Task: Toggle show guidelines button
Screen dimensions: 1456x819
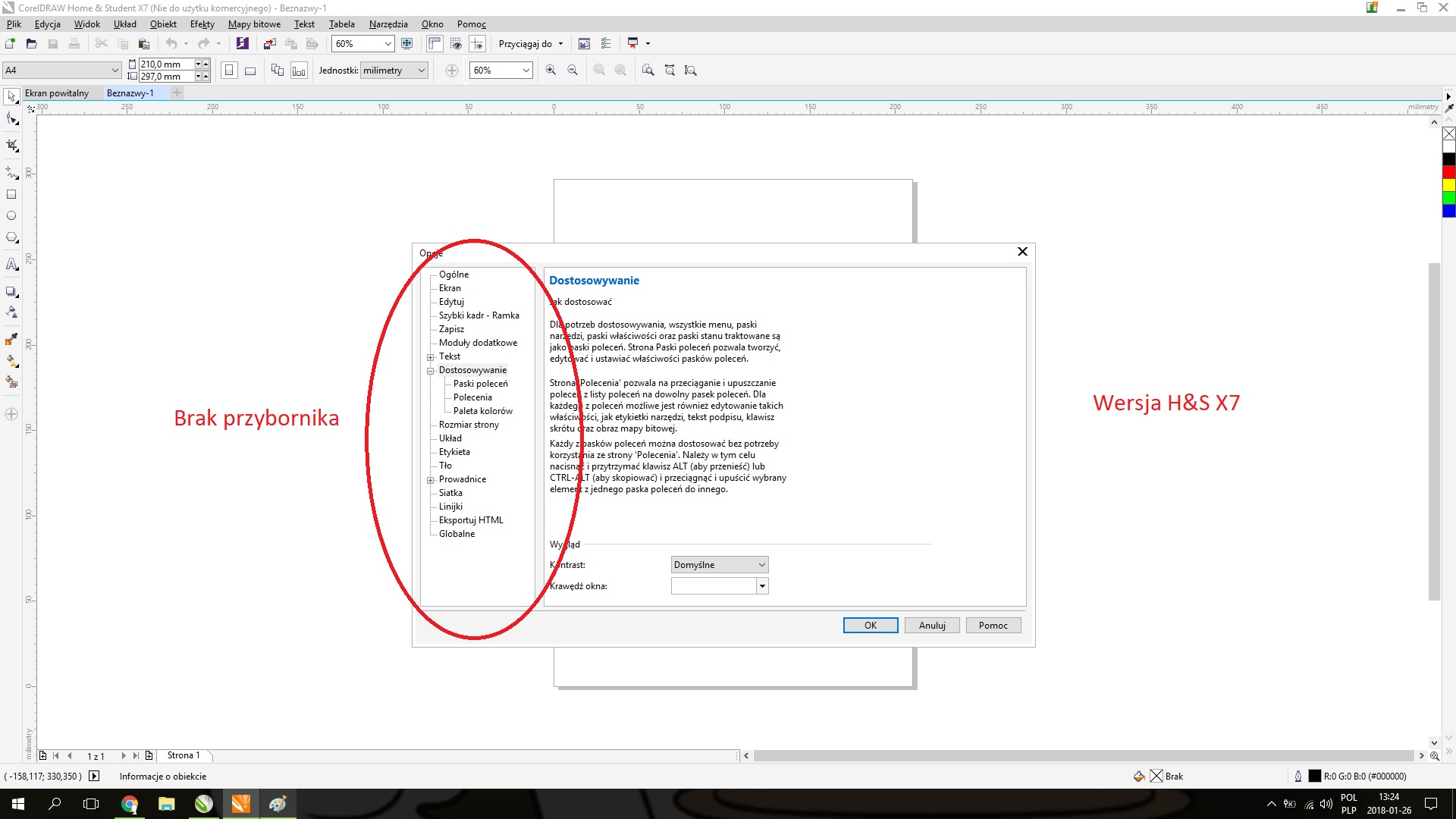Action: 477,44
